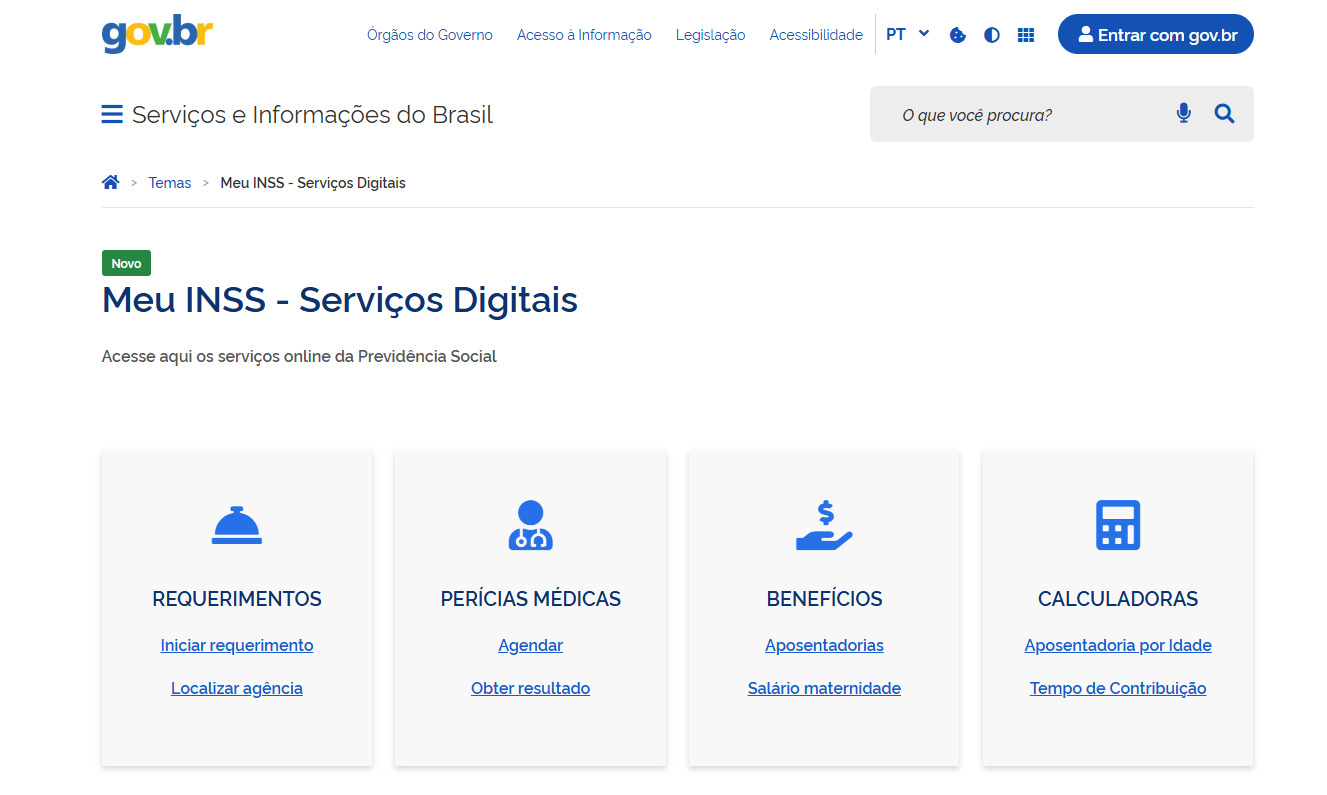Open Aposentadorias link

tap(824, 646)
